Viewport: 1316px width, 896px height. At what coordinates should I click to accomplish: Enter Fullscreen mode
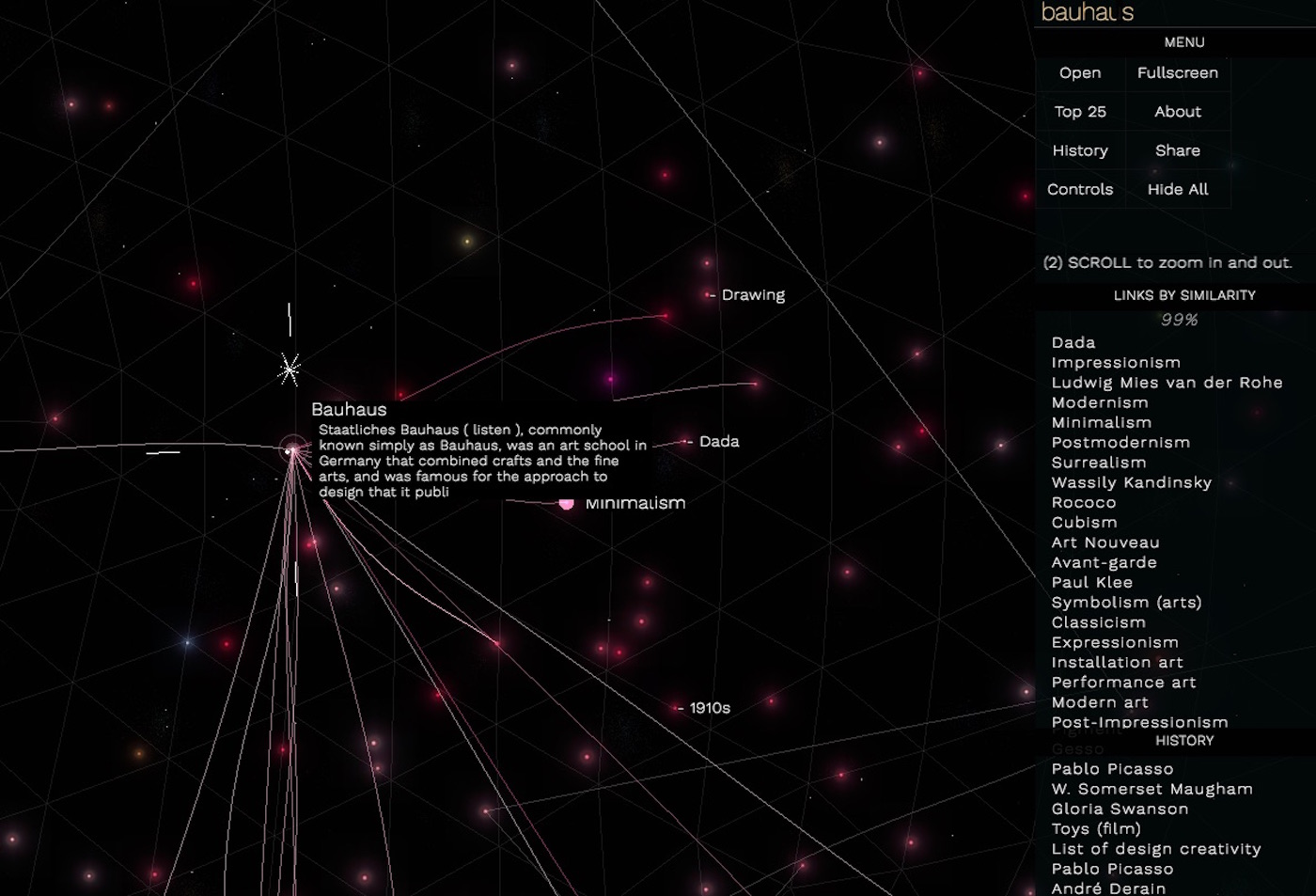click(1177, 72)
